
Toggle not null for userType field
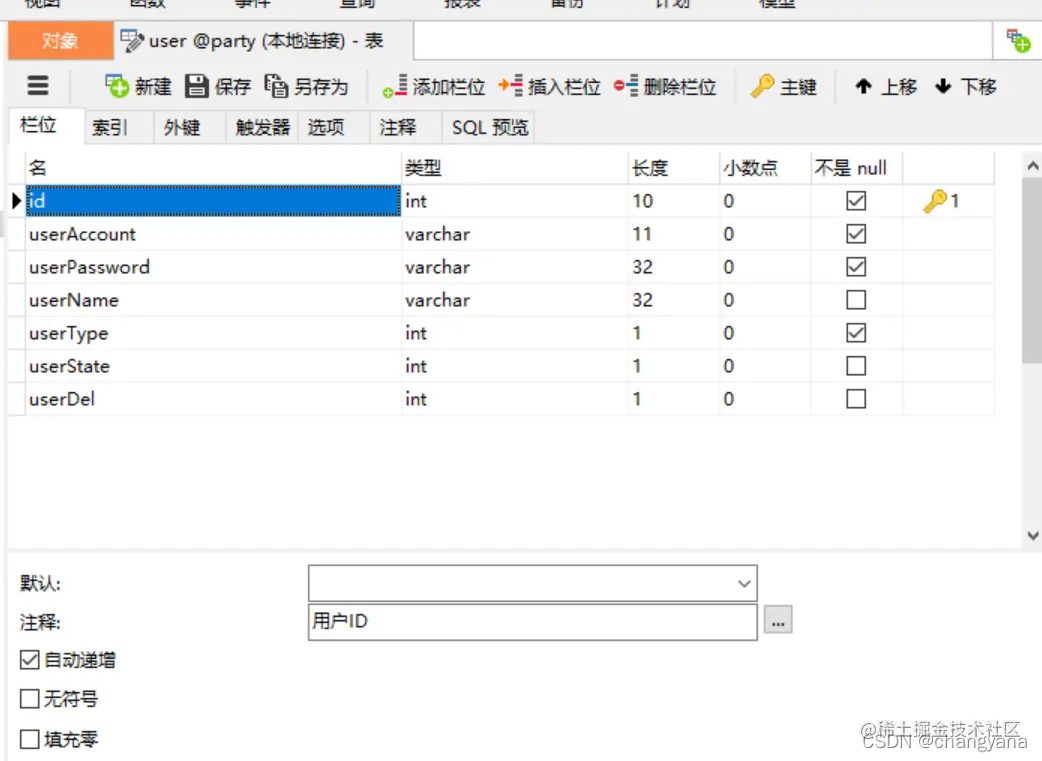coord(856,333)
